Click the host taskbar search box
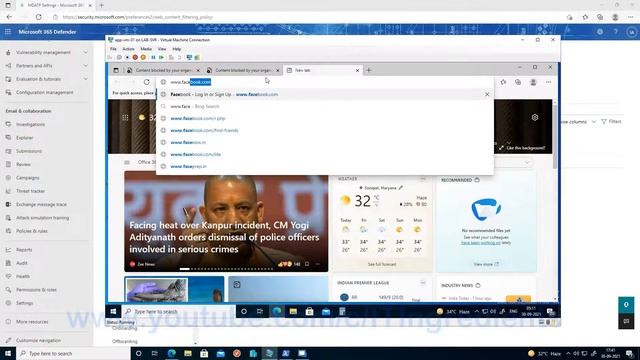640x360 pixels. click(x=73, y=353)
